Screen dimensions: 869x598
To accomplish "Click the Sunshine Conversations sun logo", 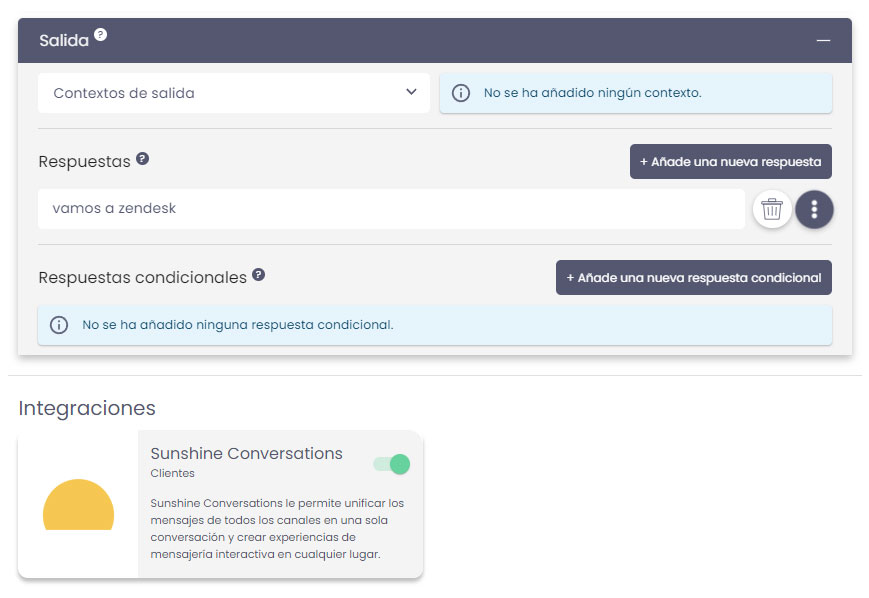I will [78, 505].
